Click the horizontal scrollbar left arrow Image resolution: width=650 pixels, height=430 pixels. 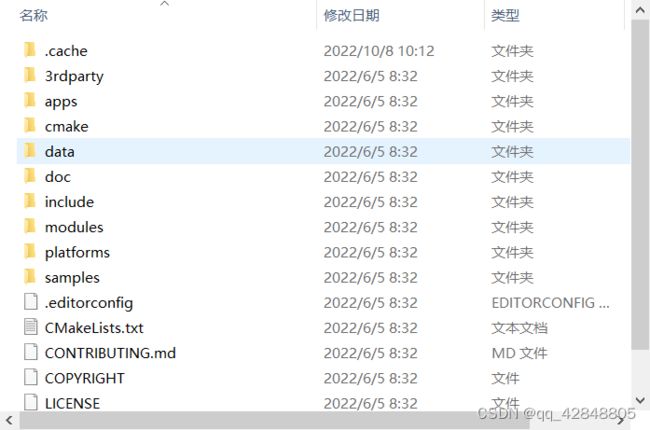9,420
